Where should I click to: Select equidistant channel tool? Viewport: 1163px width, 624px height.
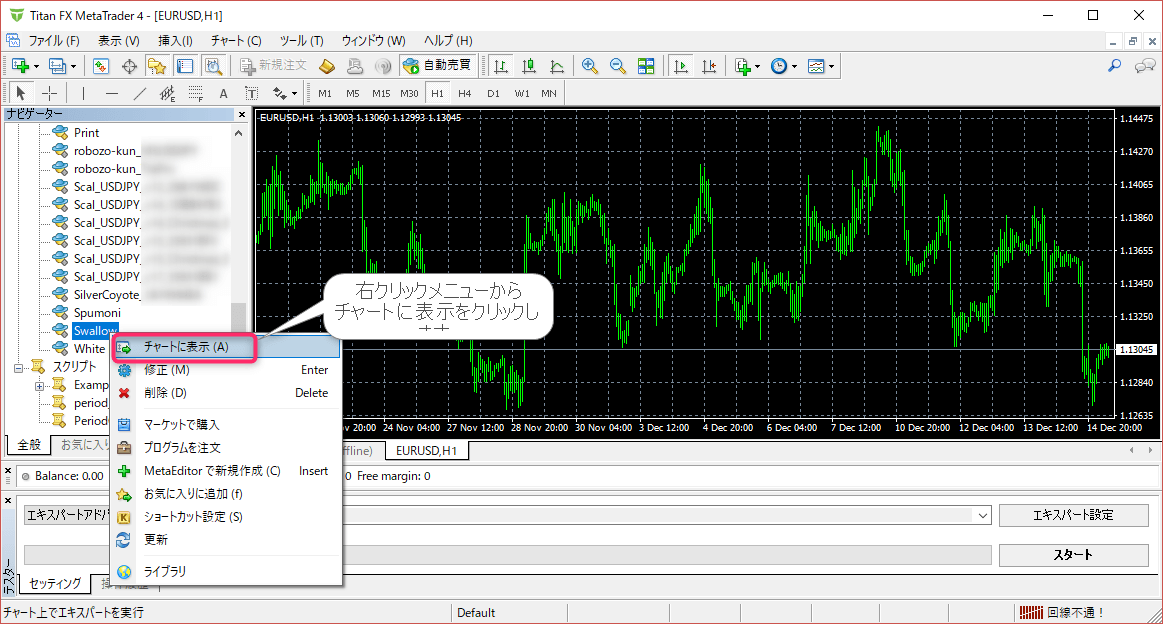(x=168, y=93)
